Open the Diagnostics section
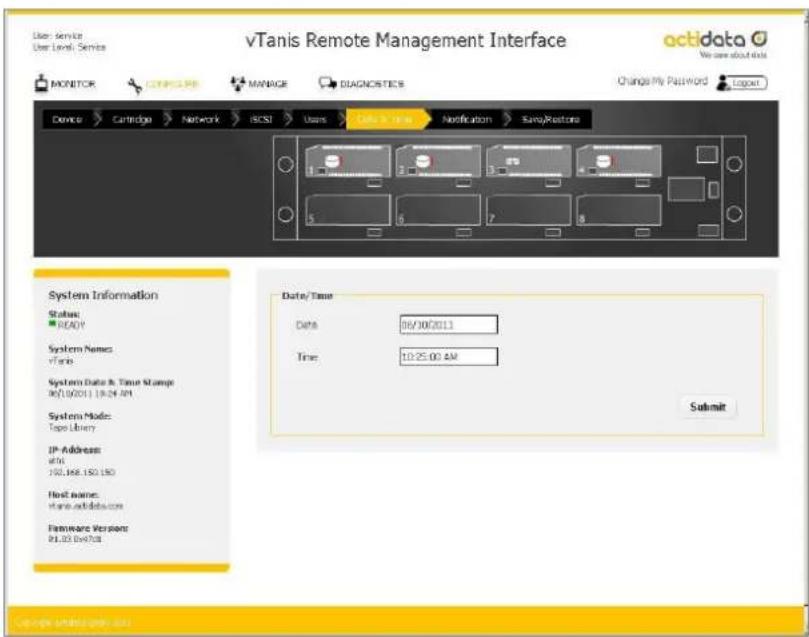Viewport: 809px width, 637px height. tap(361, 84)
